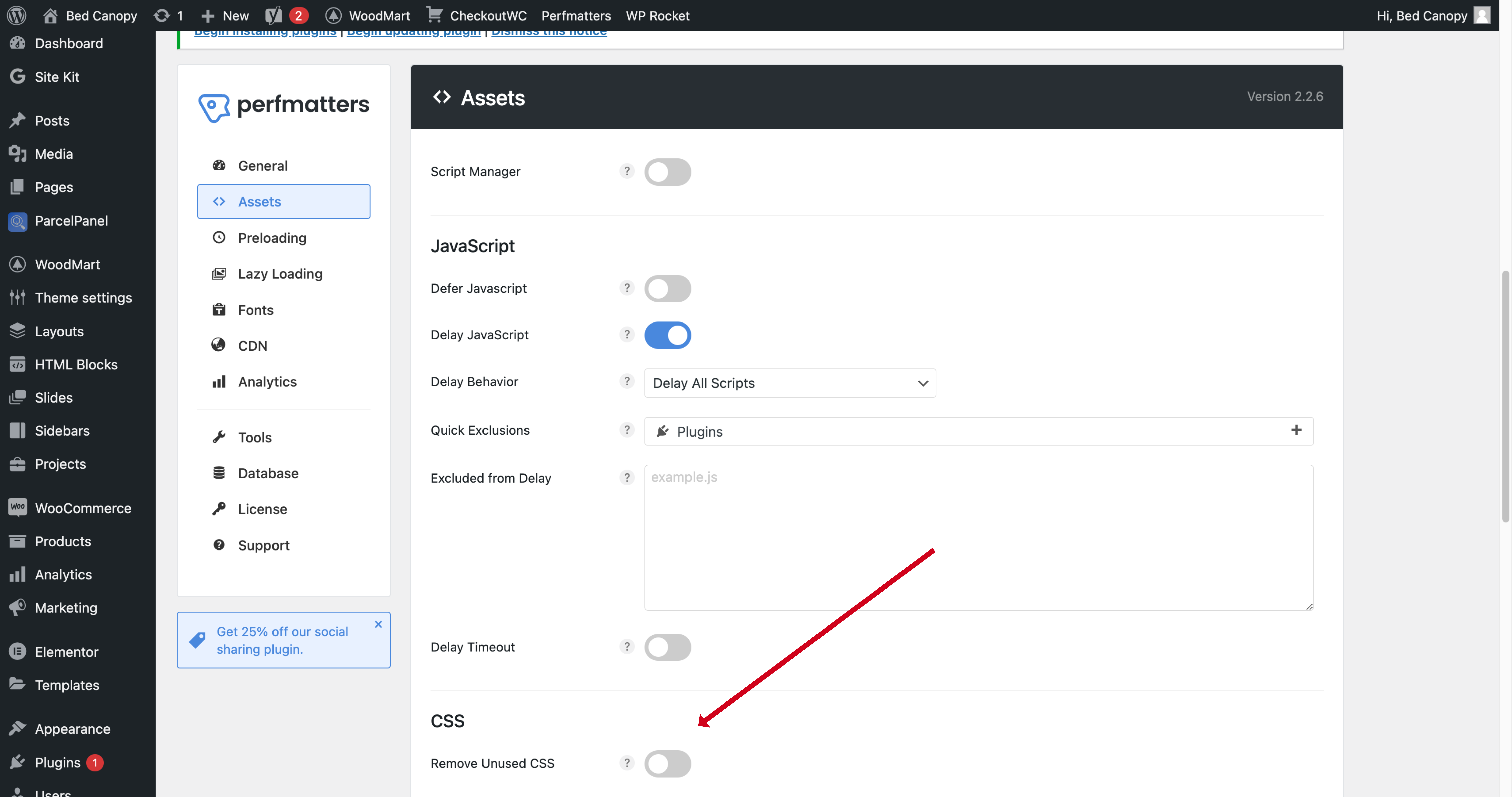This screenshot has width=1512, height=797.
Task: Click the Database icon in the perfmatters menu
Action: point(219,473)
